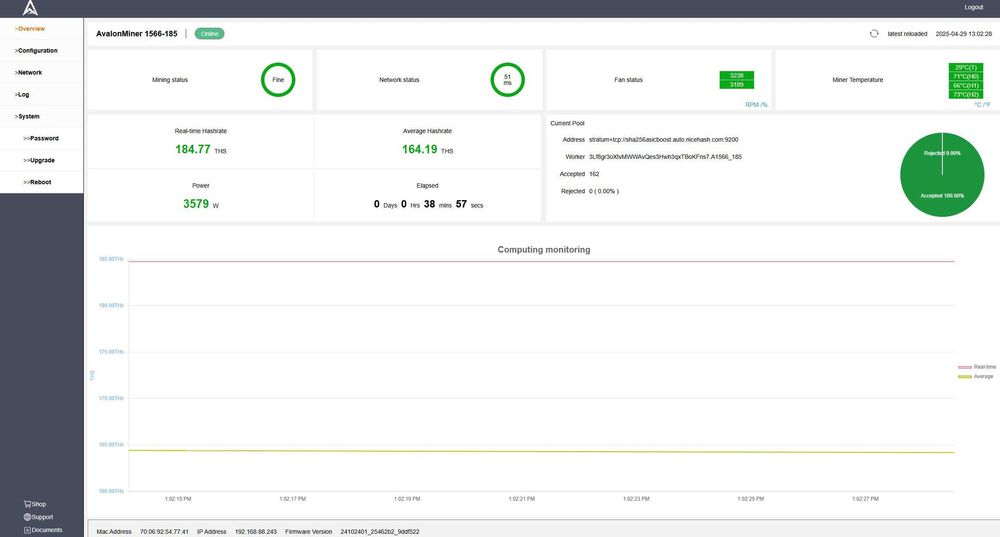
Task: Click the Computing monitoring chart title
Action: 544,249
